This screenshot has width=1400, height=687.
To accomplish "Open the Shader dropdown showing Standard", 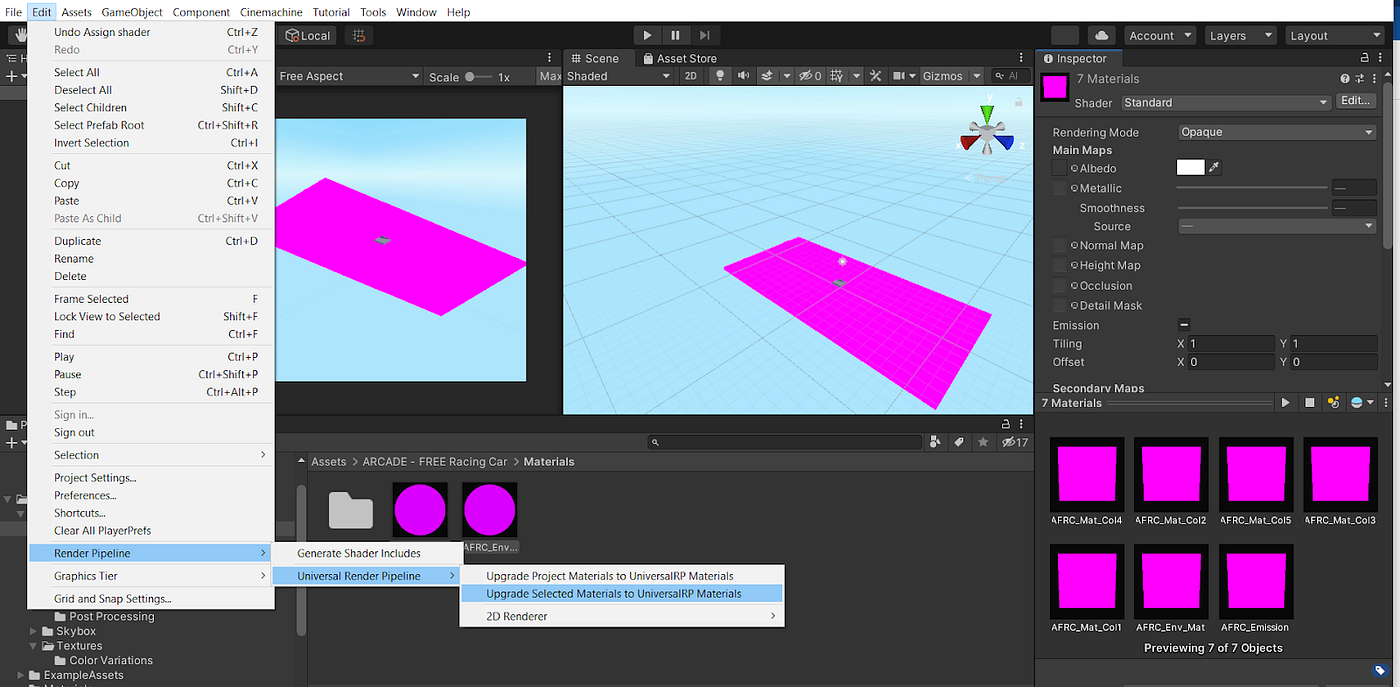I will pos(1225,102).
